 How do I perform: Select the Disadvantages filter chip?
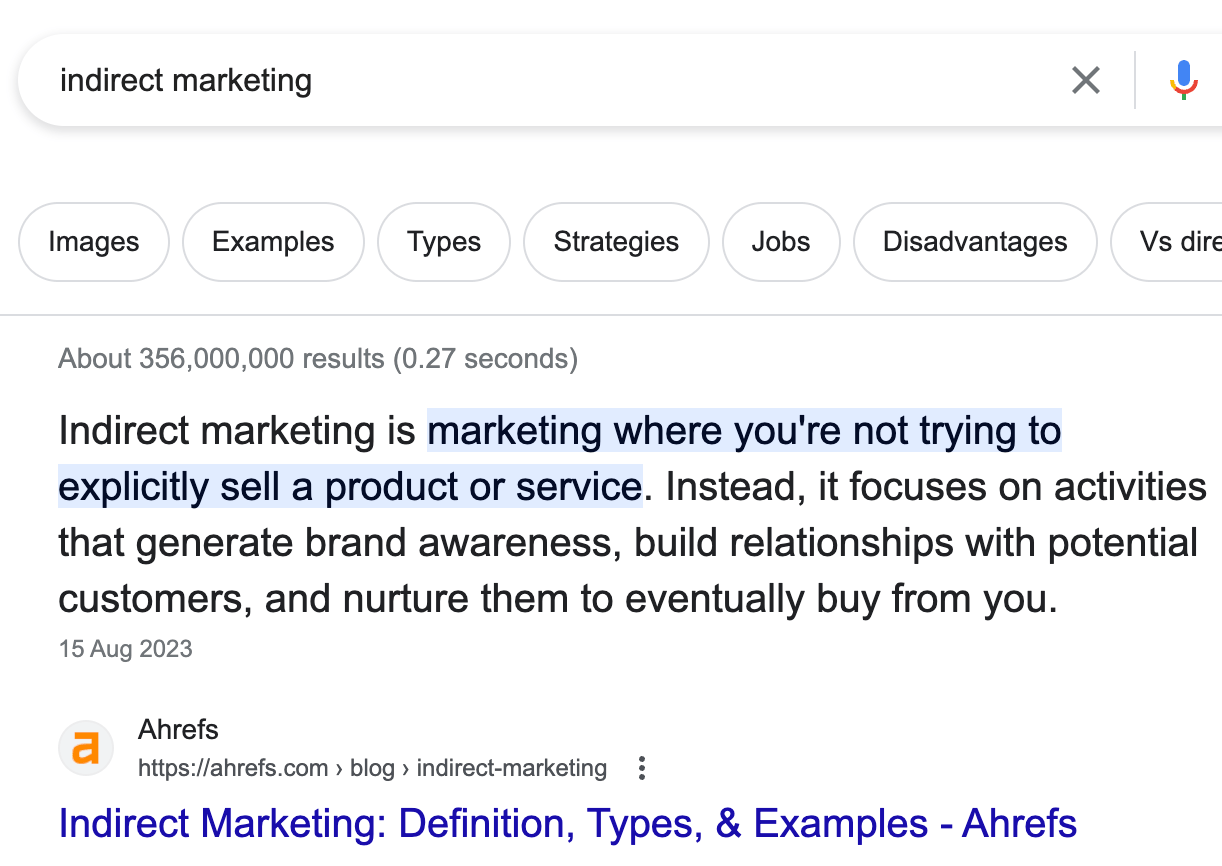(x=974, y=241)
